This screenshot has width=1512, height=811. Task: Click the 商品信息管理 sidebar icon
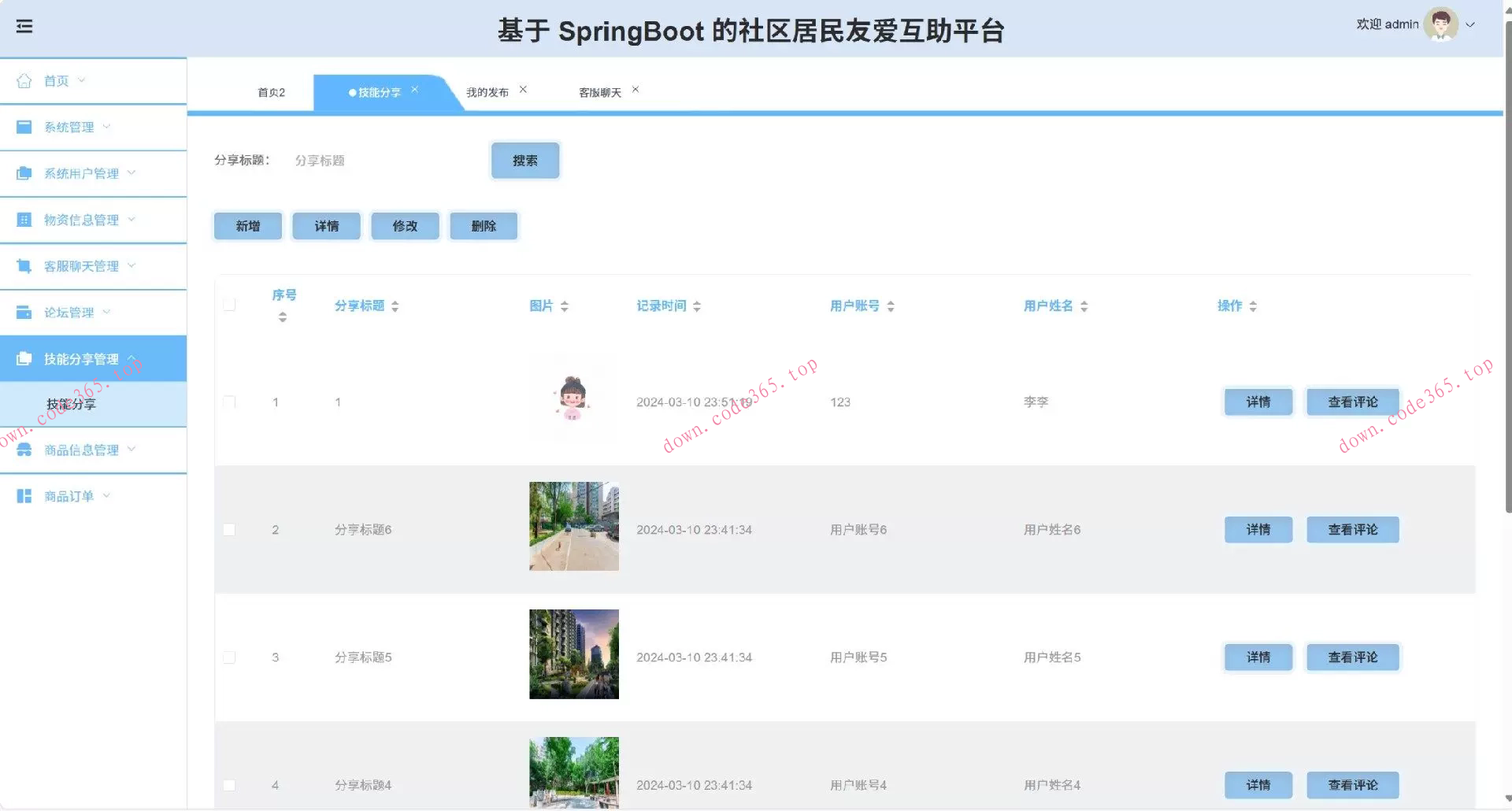(x=24, y=450)
